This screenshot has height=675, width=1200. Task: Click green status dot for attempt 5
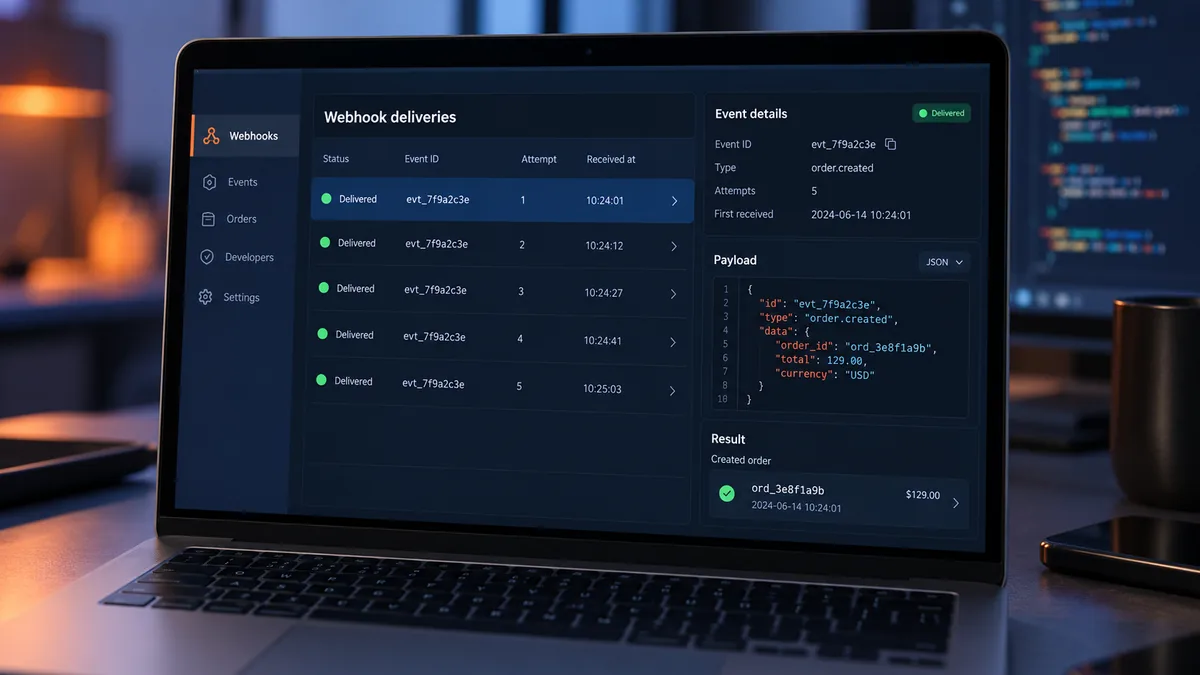point(321,380)
